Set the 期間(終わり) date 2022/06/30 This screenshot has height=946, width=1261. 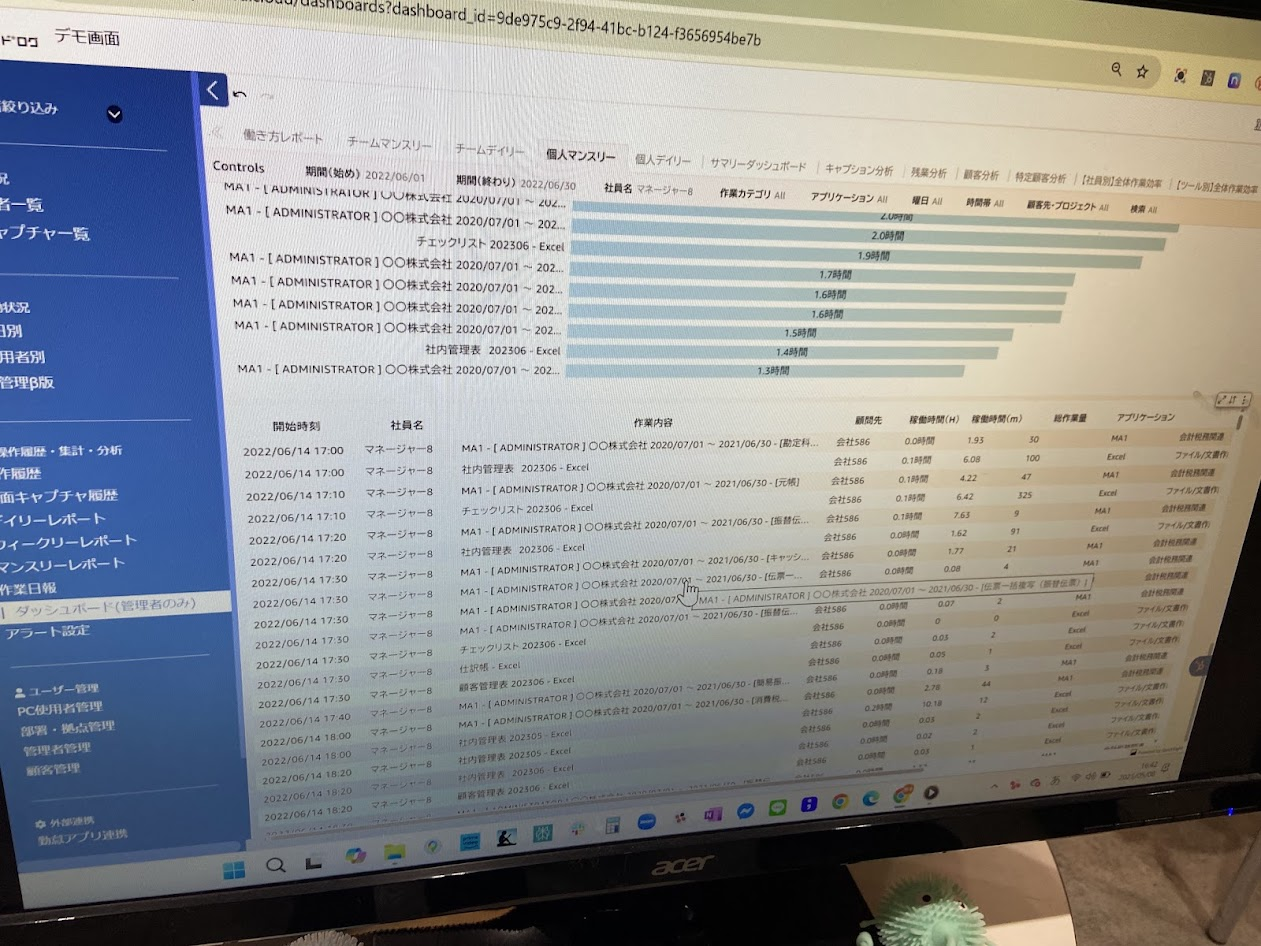tap(516, 183)
